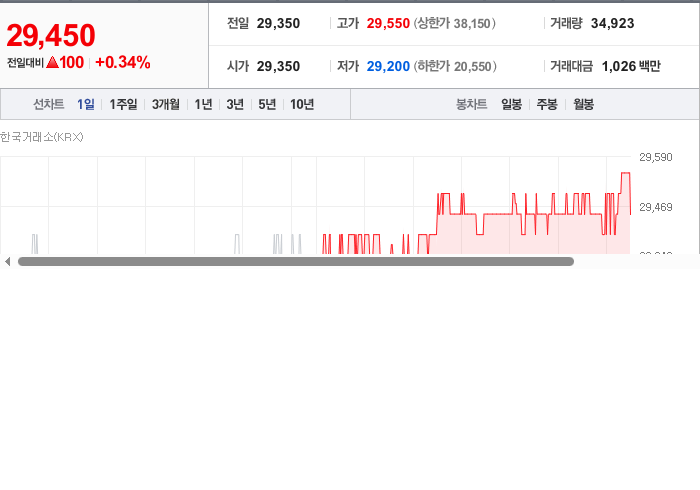700x490 pixels.
Task: Select the 1일 line chart tab
Action: click(x=86, y=104)
